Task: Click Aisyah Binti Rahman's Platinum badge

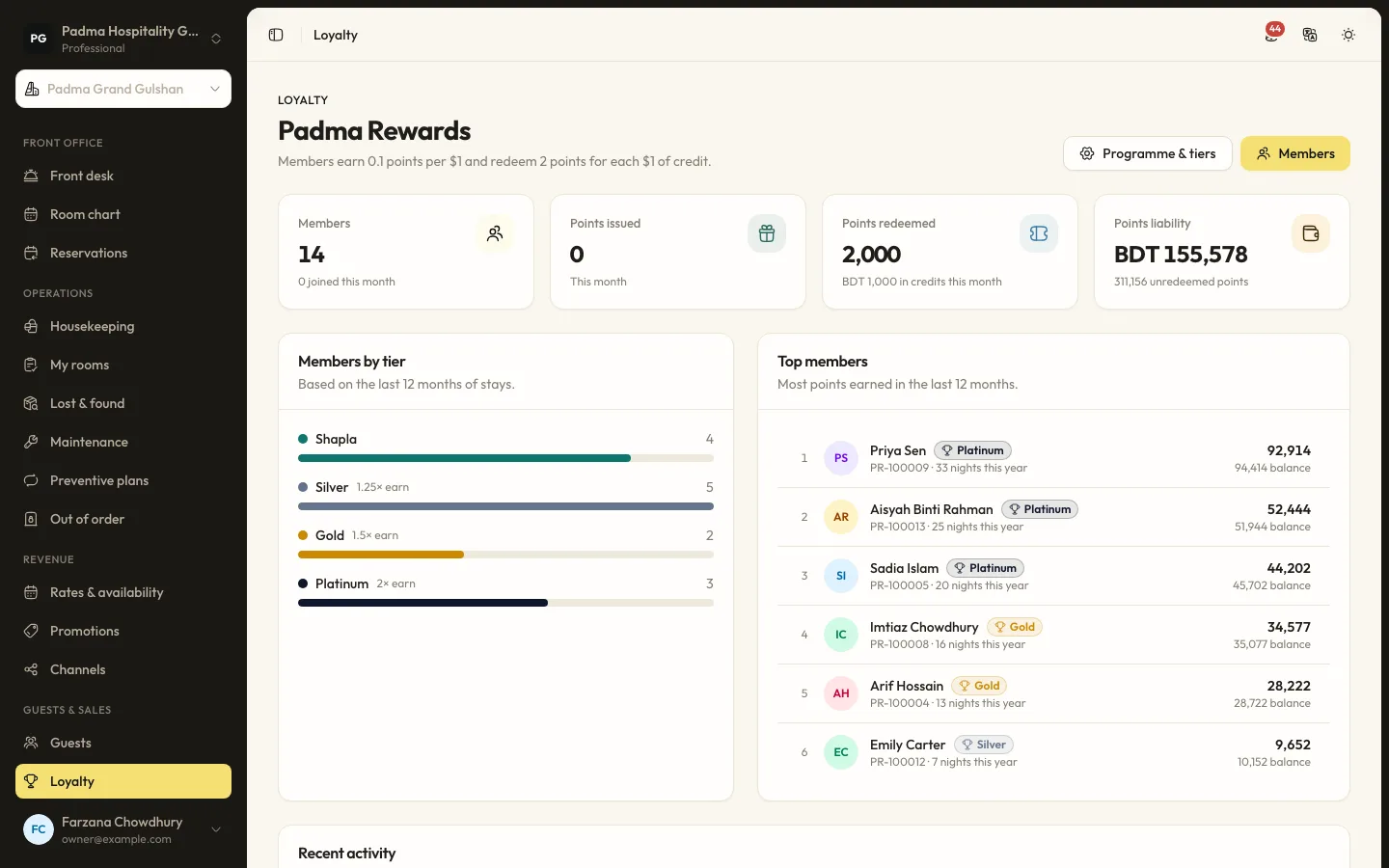Action: (1040, 509)
